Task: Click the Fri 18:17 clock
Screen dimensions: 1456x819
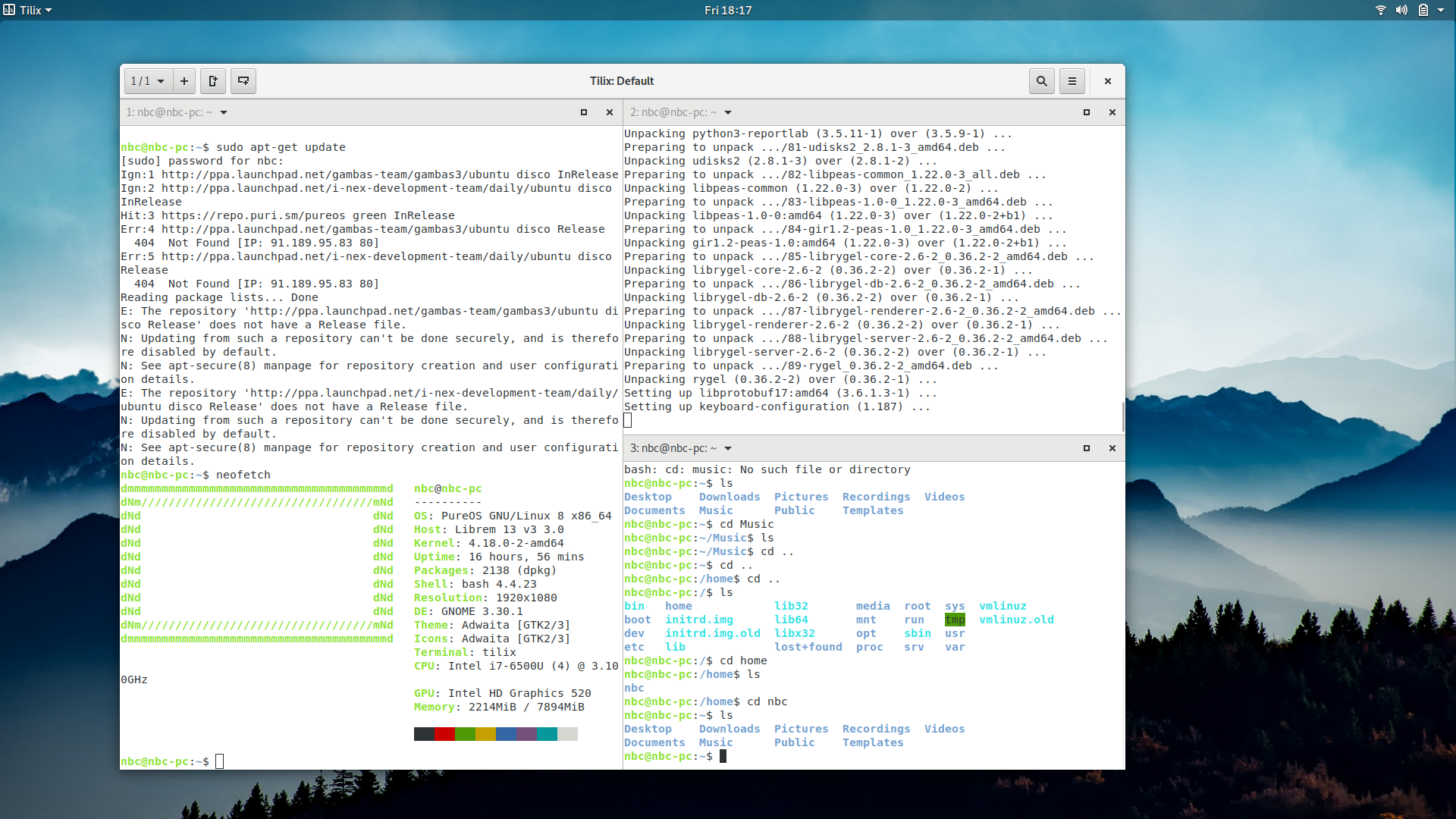Action: point(727,11)
